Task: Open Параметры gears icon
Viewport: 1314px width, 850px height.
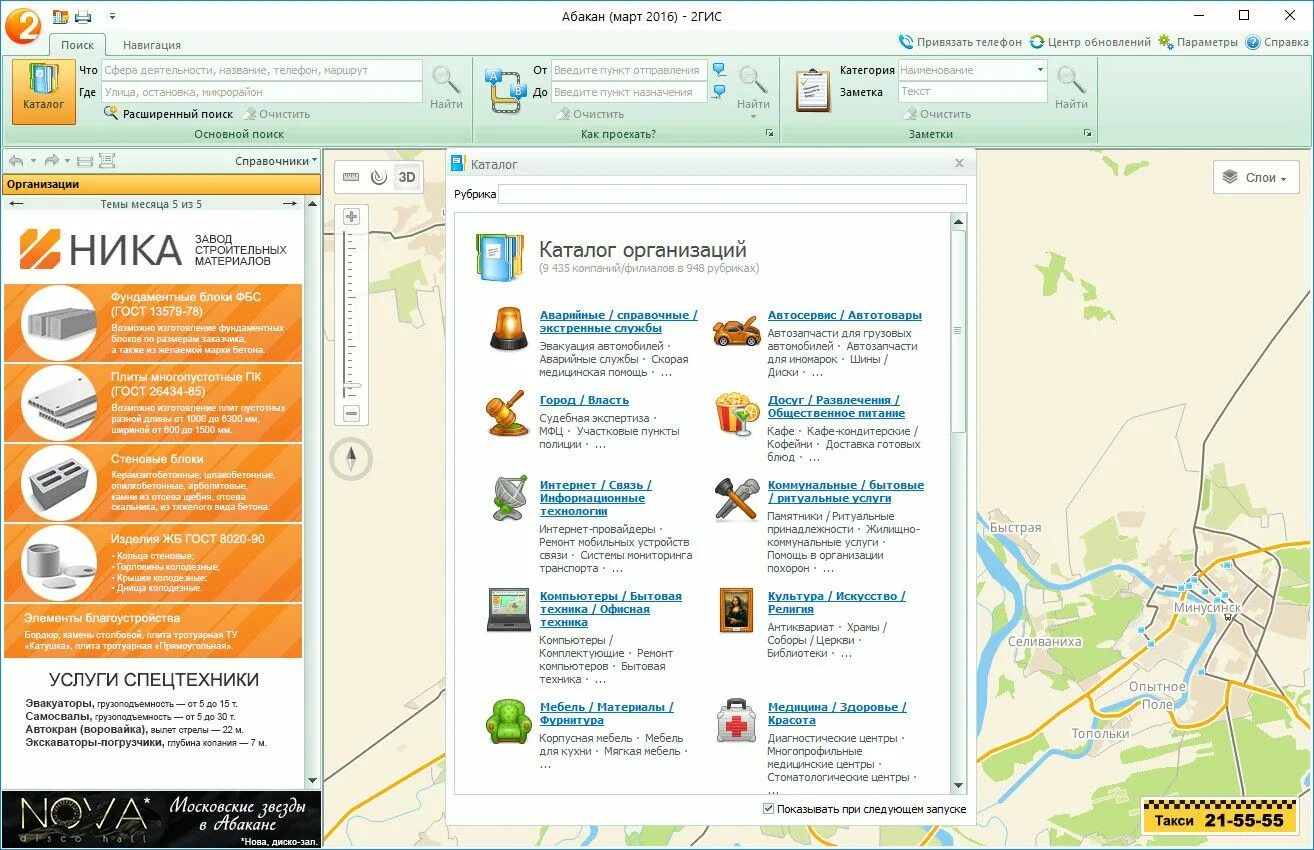Action: point(1166,42)
